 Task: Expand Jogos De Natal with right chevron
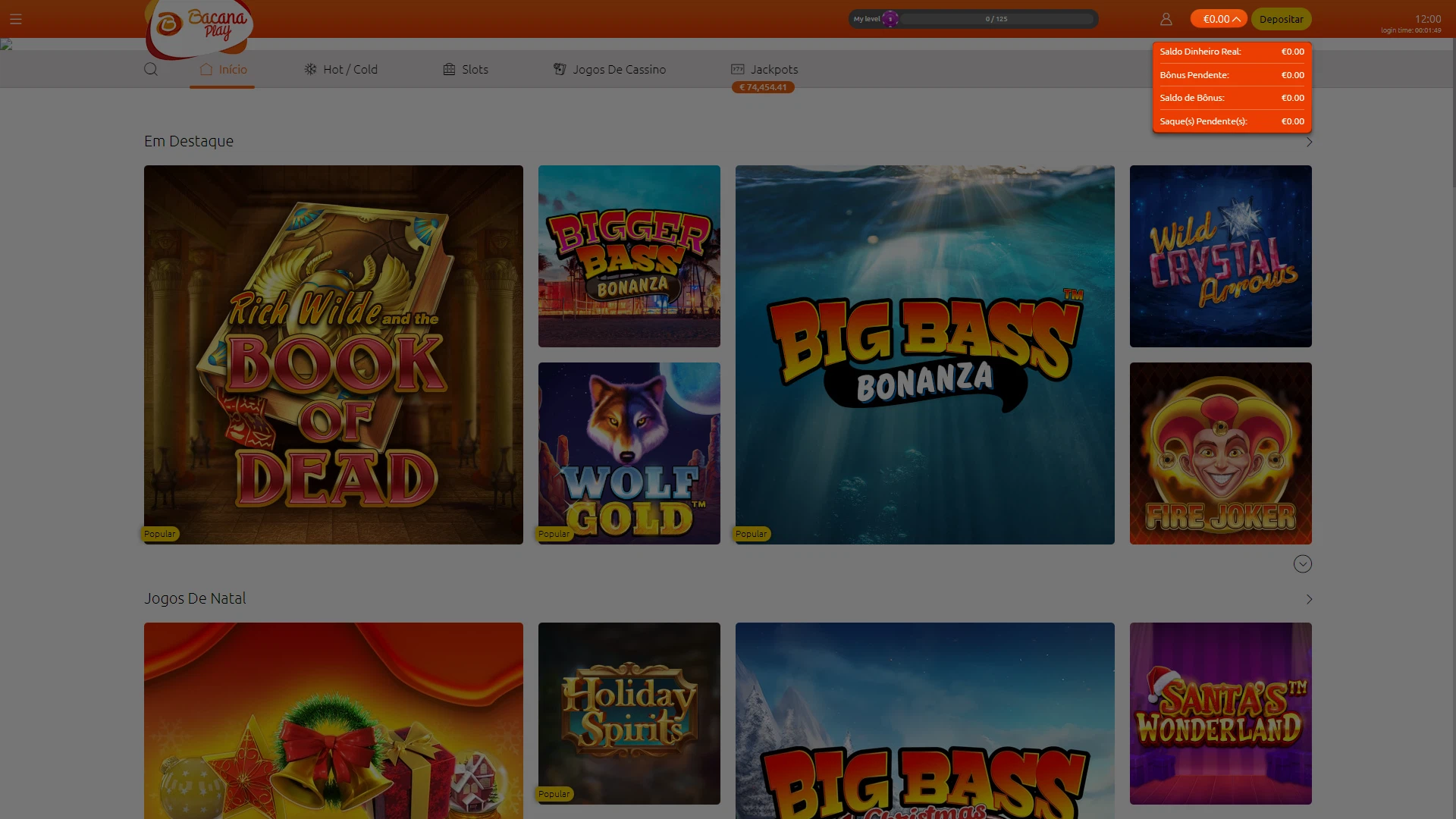(1309, 599)
